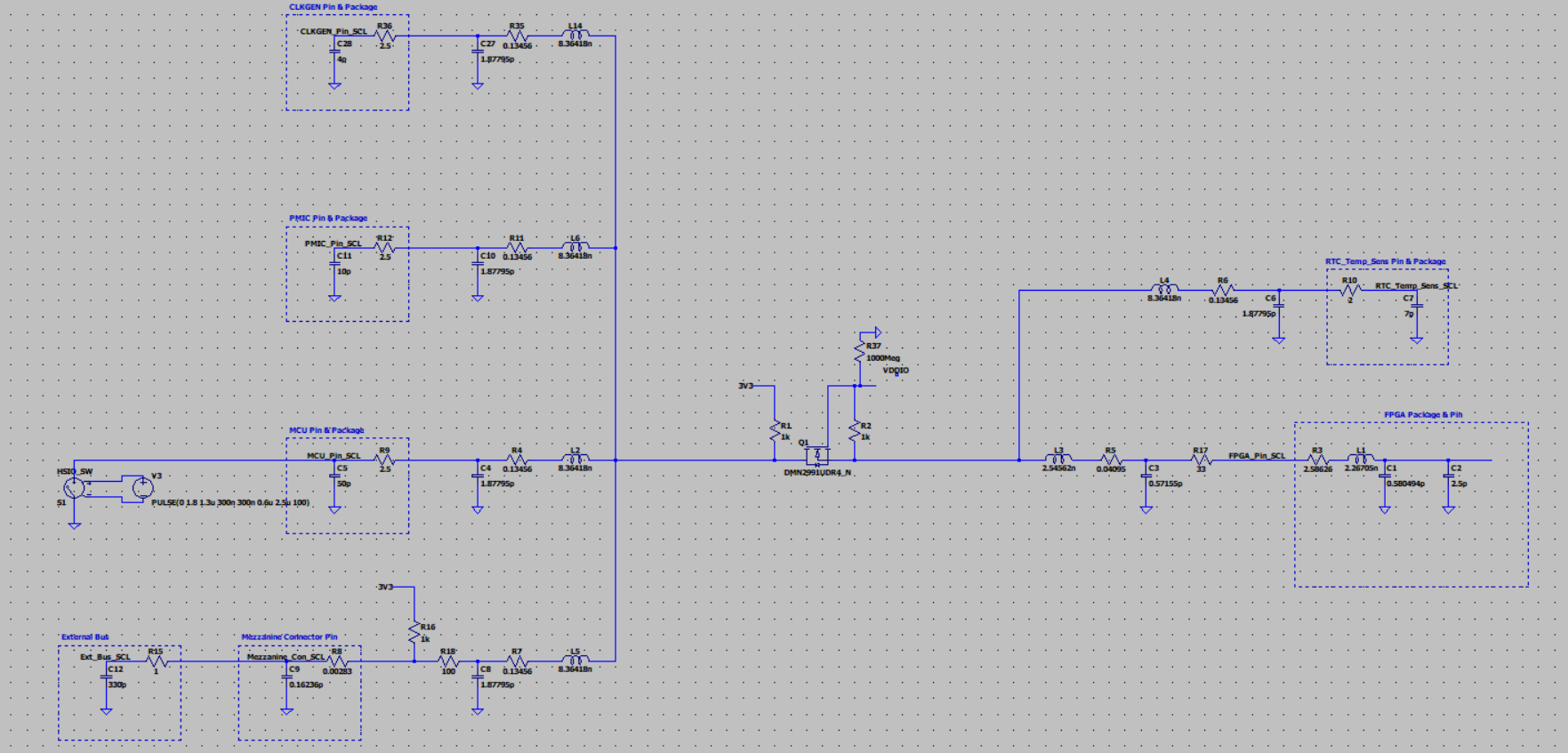Select resistor R18 symbol
Screen dimensions: 1568x753
[x=448, y=661]
